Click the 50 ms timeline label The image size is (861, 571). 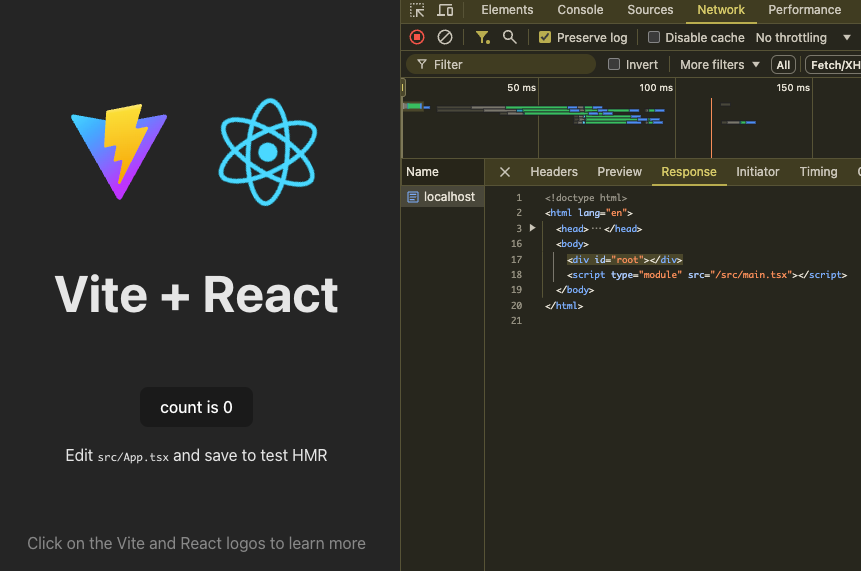coord(521,88)
